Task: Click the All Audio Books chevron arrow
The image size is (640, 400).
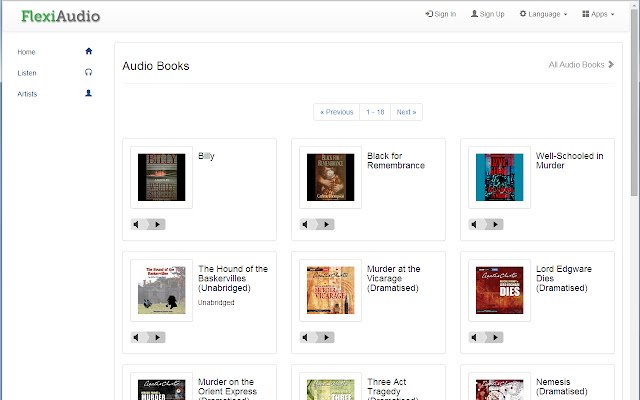Action: point(611,64)
